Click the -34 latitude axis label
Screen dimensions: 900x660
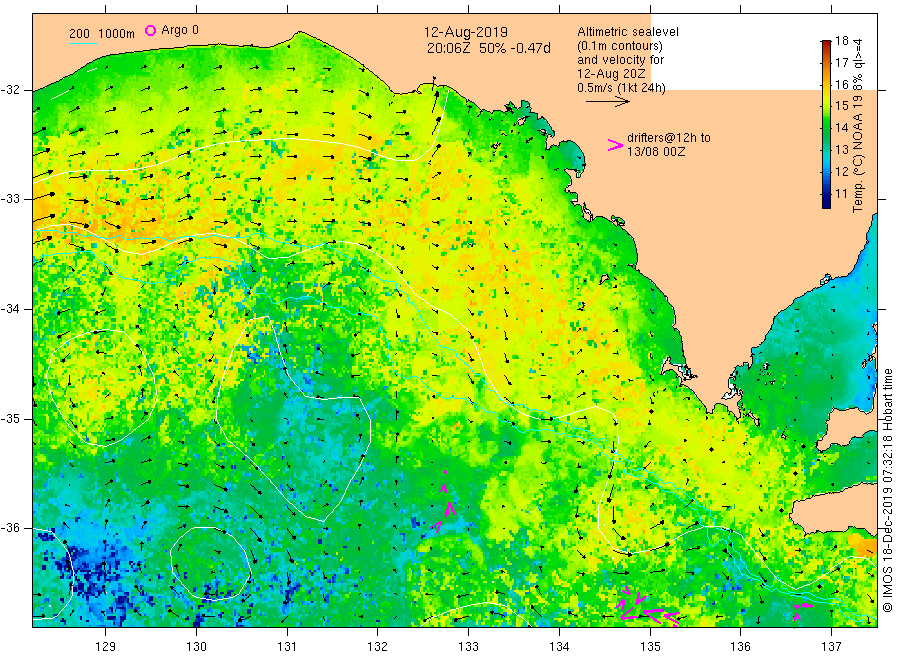10,309
